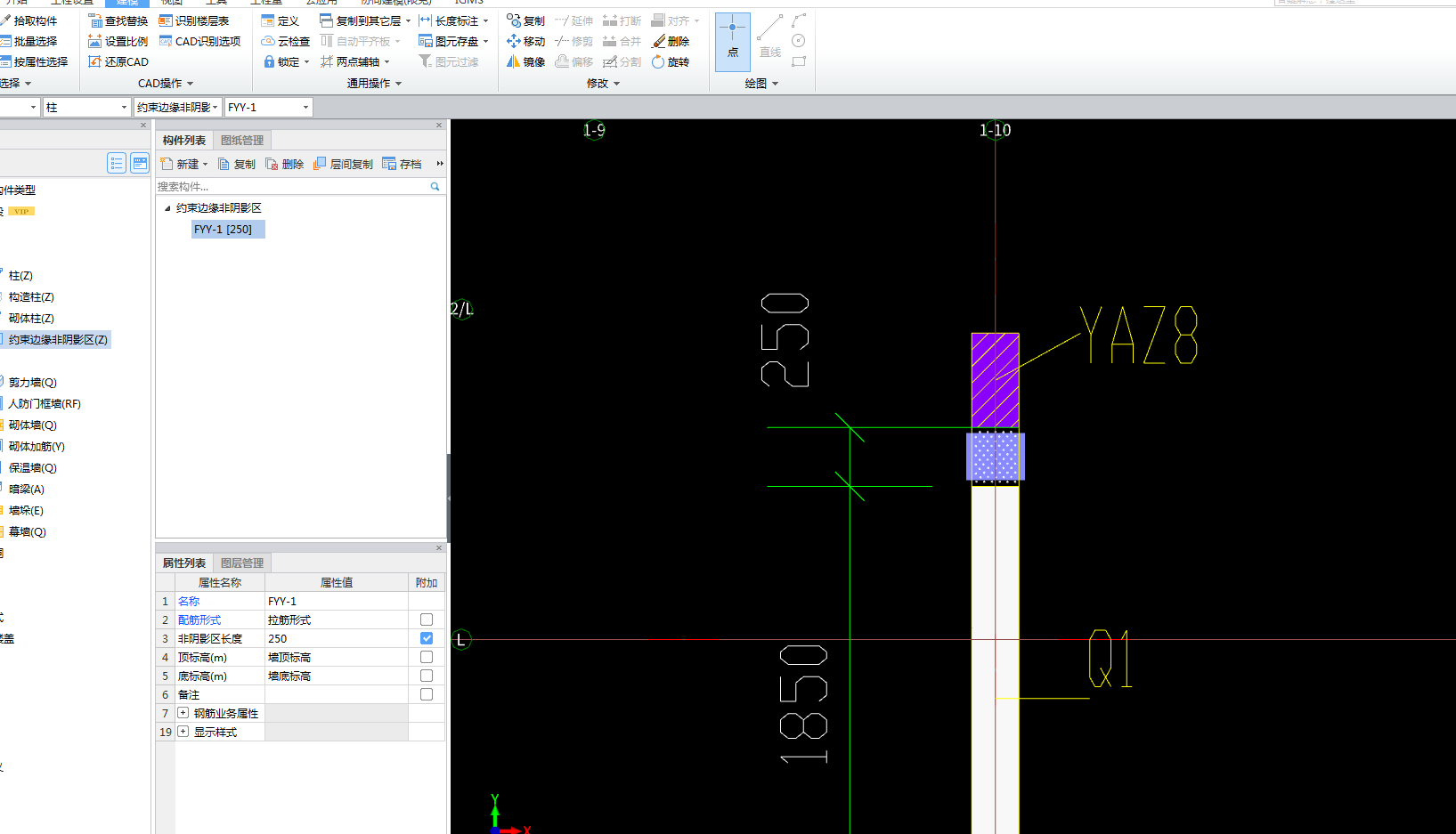Image resolution: width=1456 pixels, height=834 pixels.
Task: Expand the 修改 group menu
Action: 603,83
